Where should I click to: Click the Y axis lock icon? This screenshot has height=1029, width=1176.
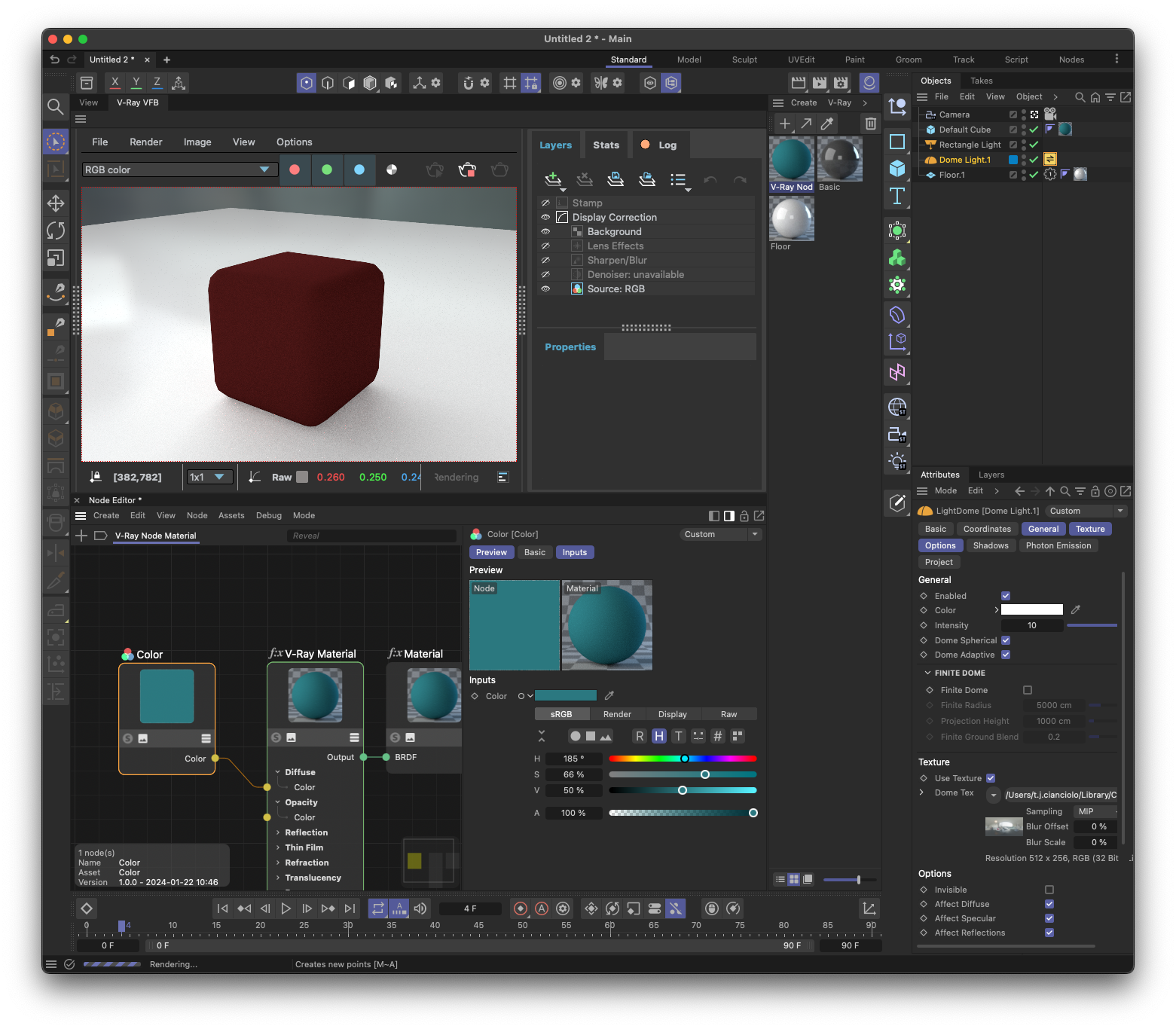pos(136,83)
